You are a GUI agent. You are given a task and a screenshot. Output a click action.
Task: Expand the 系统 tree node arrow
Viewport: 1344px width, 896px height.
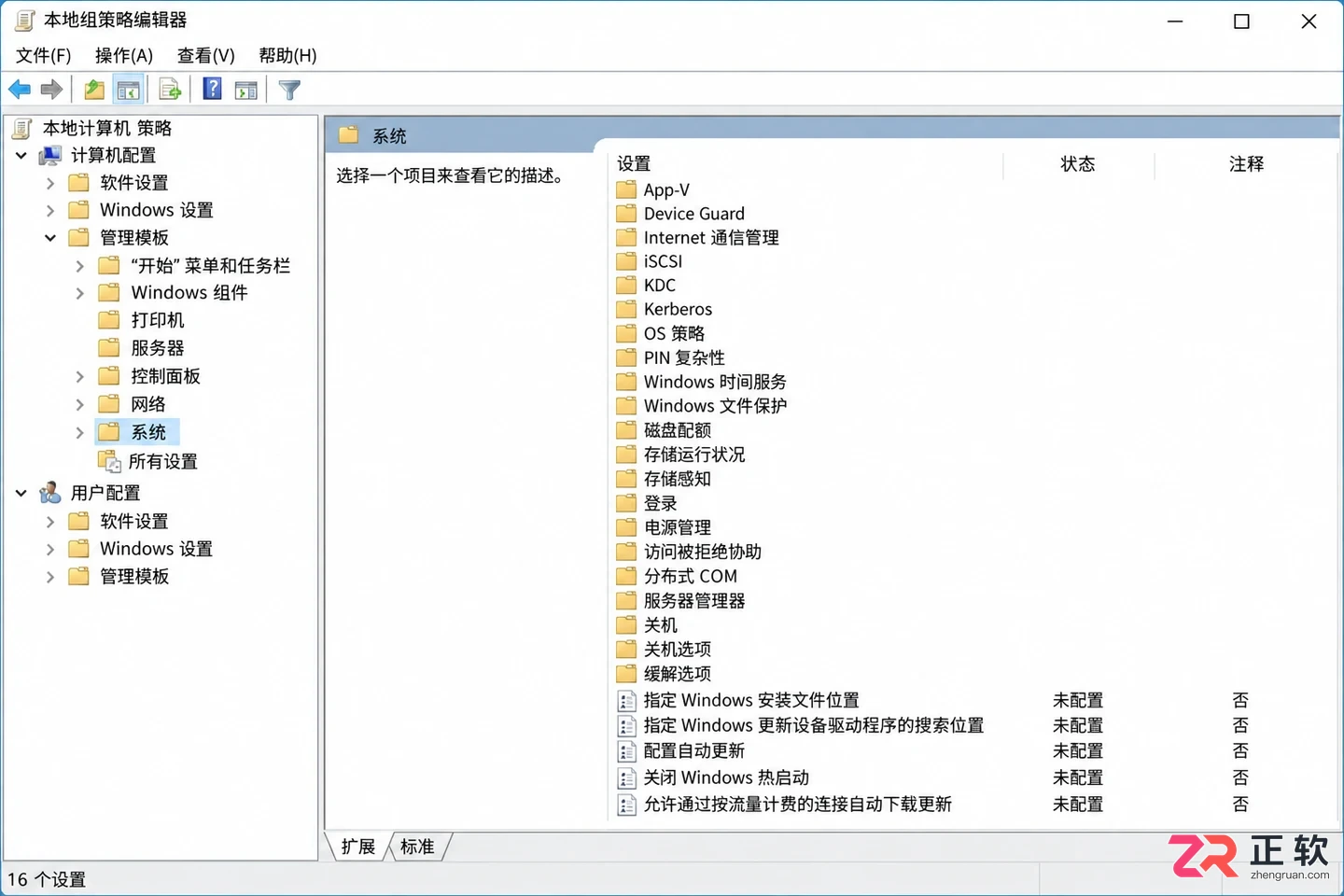(x=80, y=432)
